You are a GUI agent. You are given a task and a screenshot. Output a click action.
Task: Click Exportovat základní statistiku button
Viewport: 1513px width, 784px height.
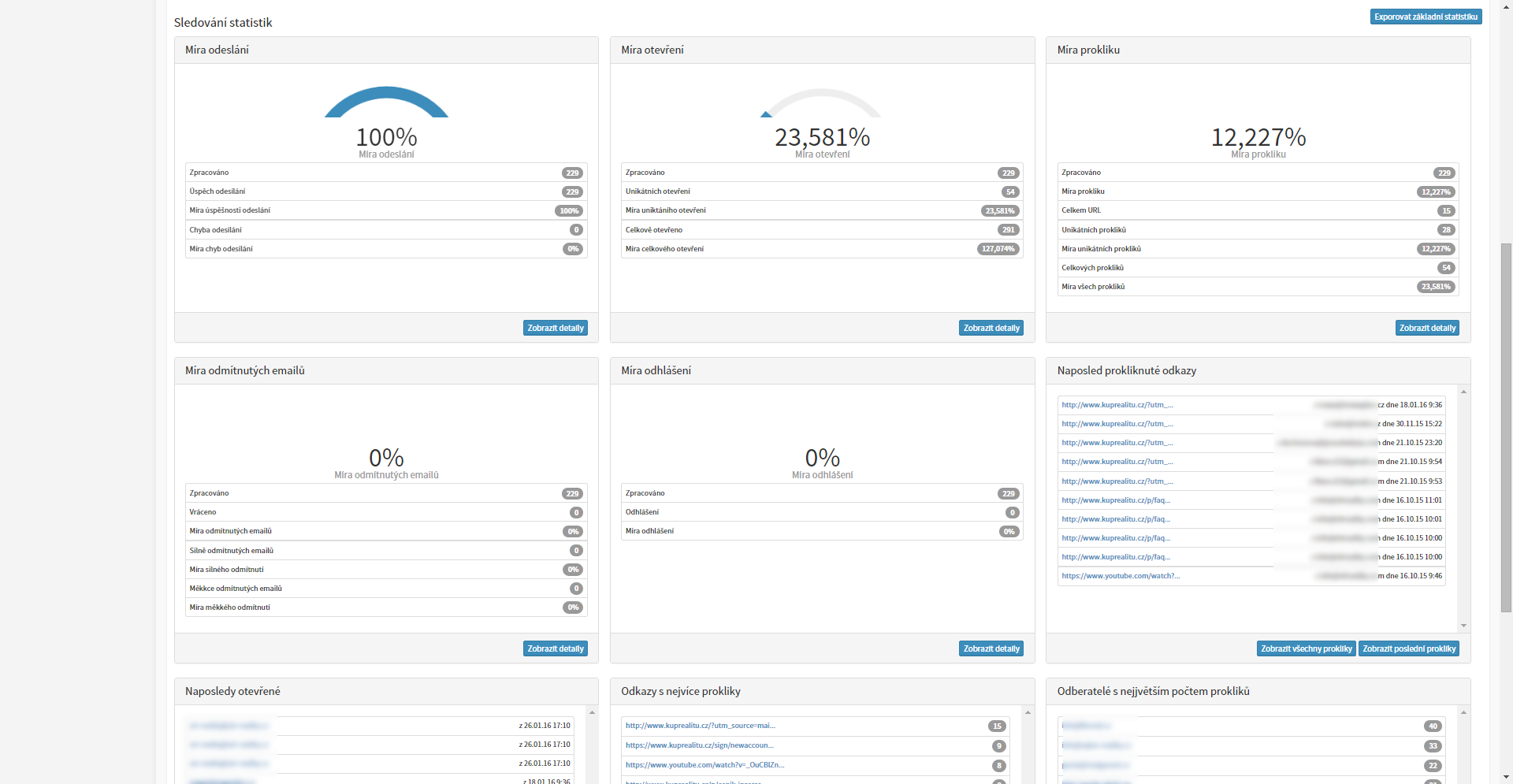pyautogui.click(x=1426, y=17)
